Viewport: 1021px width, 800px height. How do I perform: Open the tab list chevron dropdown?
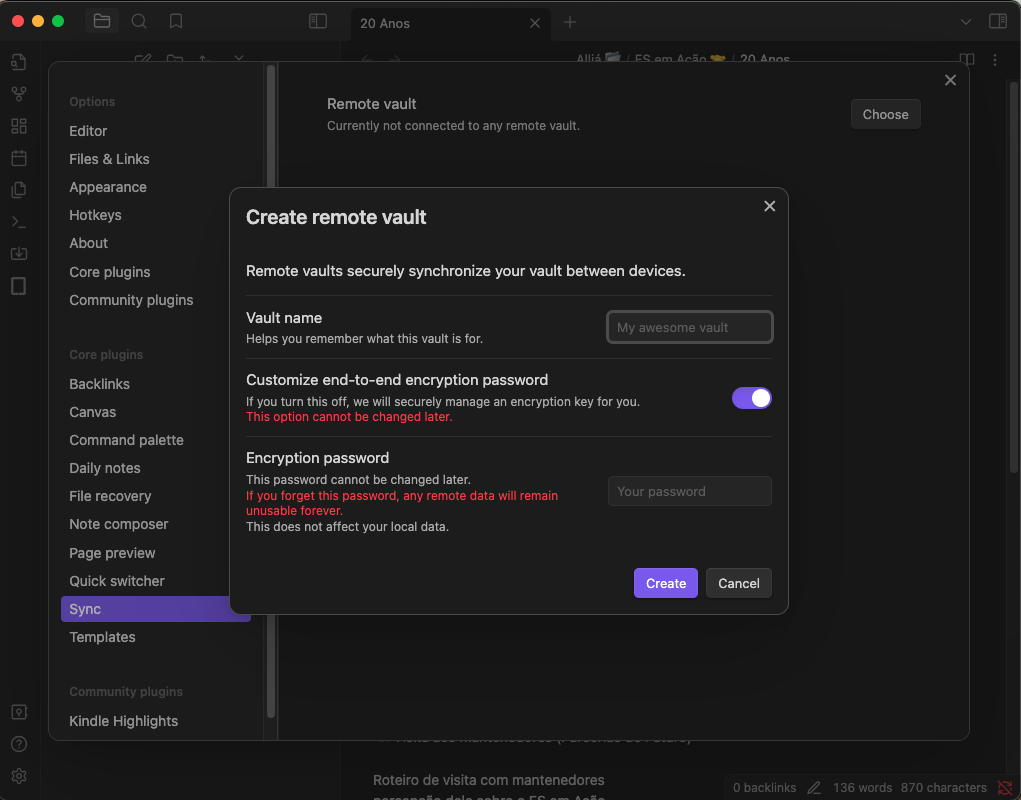964,20
